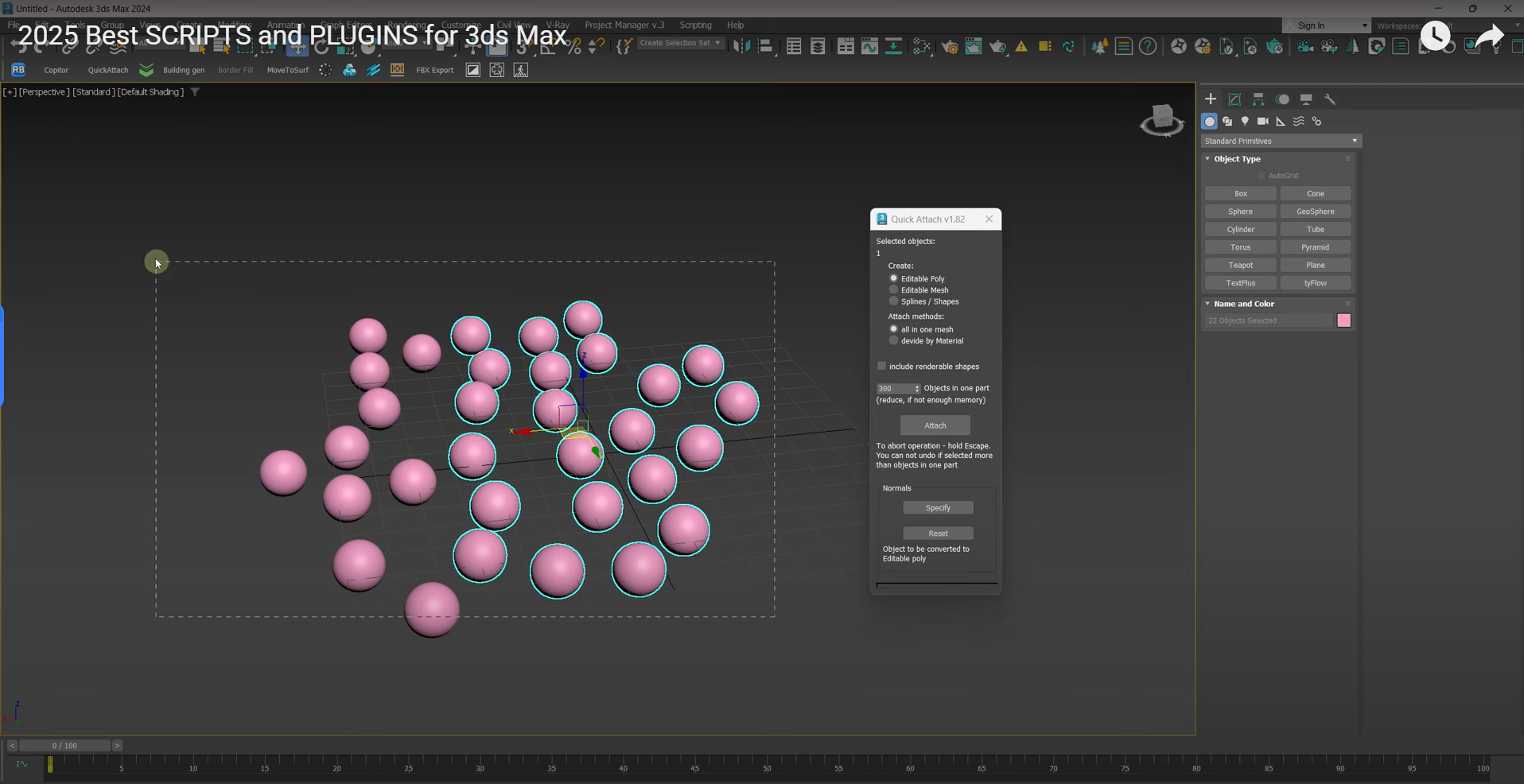Click the 'Objects in one part' spinner arrows
Screen dimensions: 1524x784
pos(917,389)
